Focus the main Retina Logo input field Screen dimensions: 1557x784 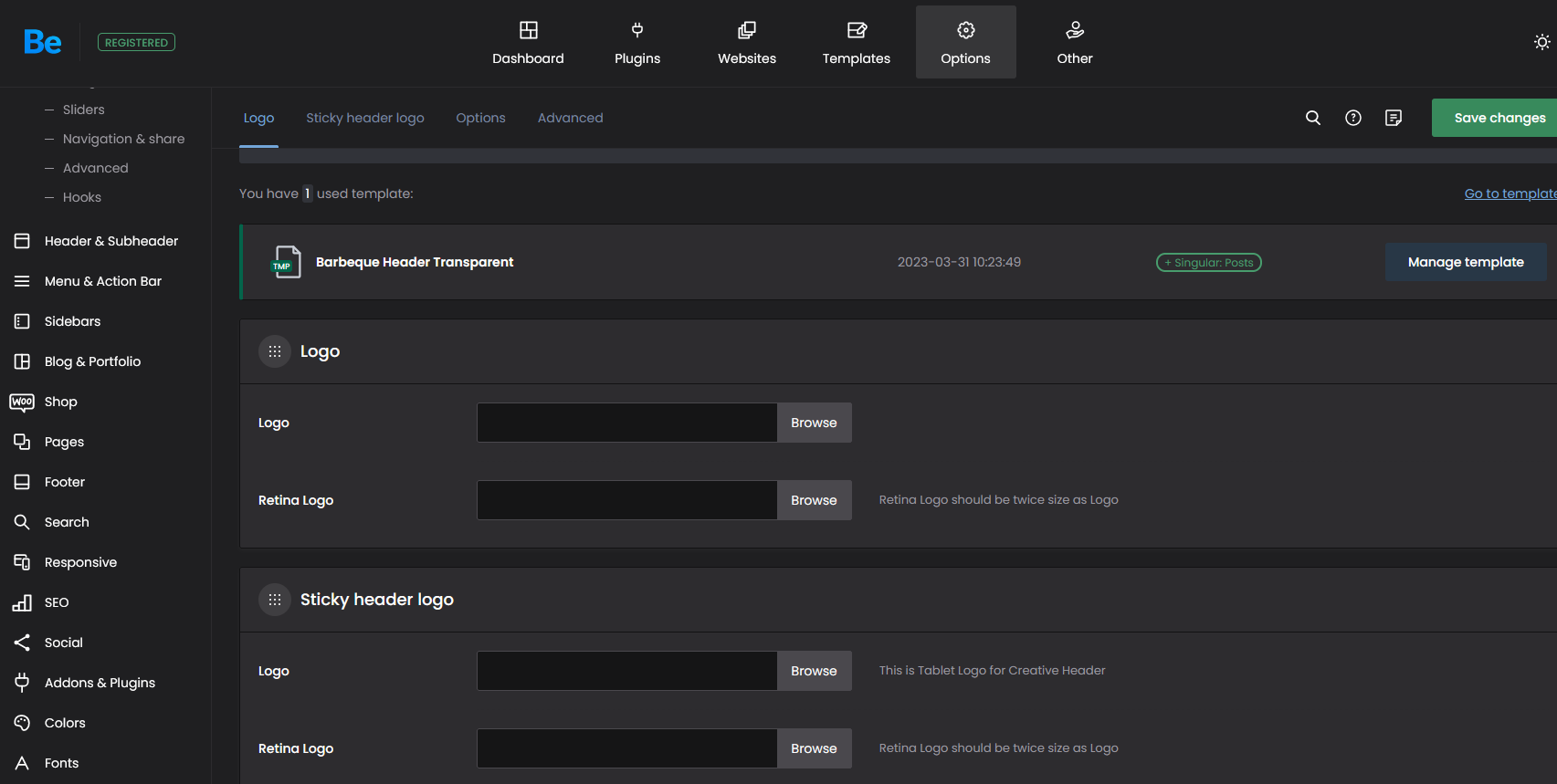tap(626, 500)
